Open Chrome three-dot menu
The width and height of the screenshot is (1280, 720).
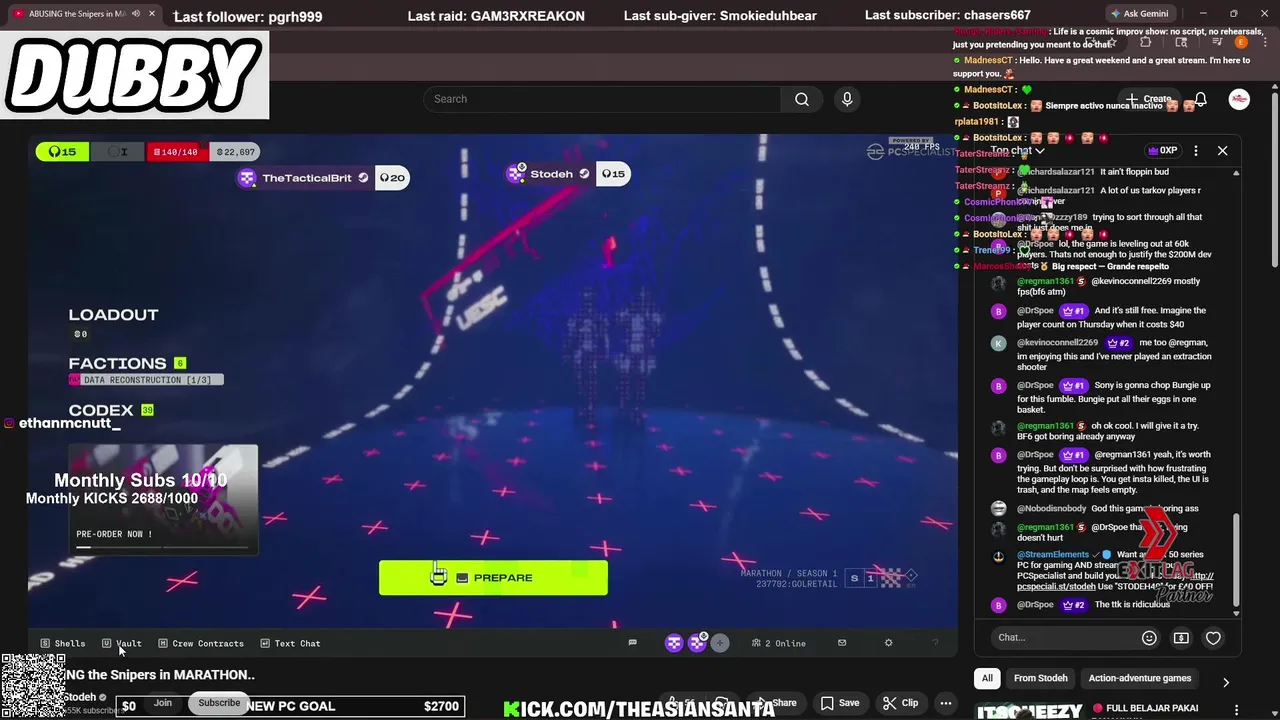click(1265, 42)
